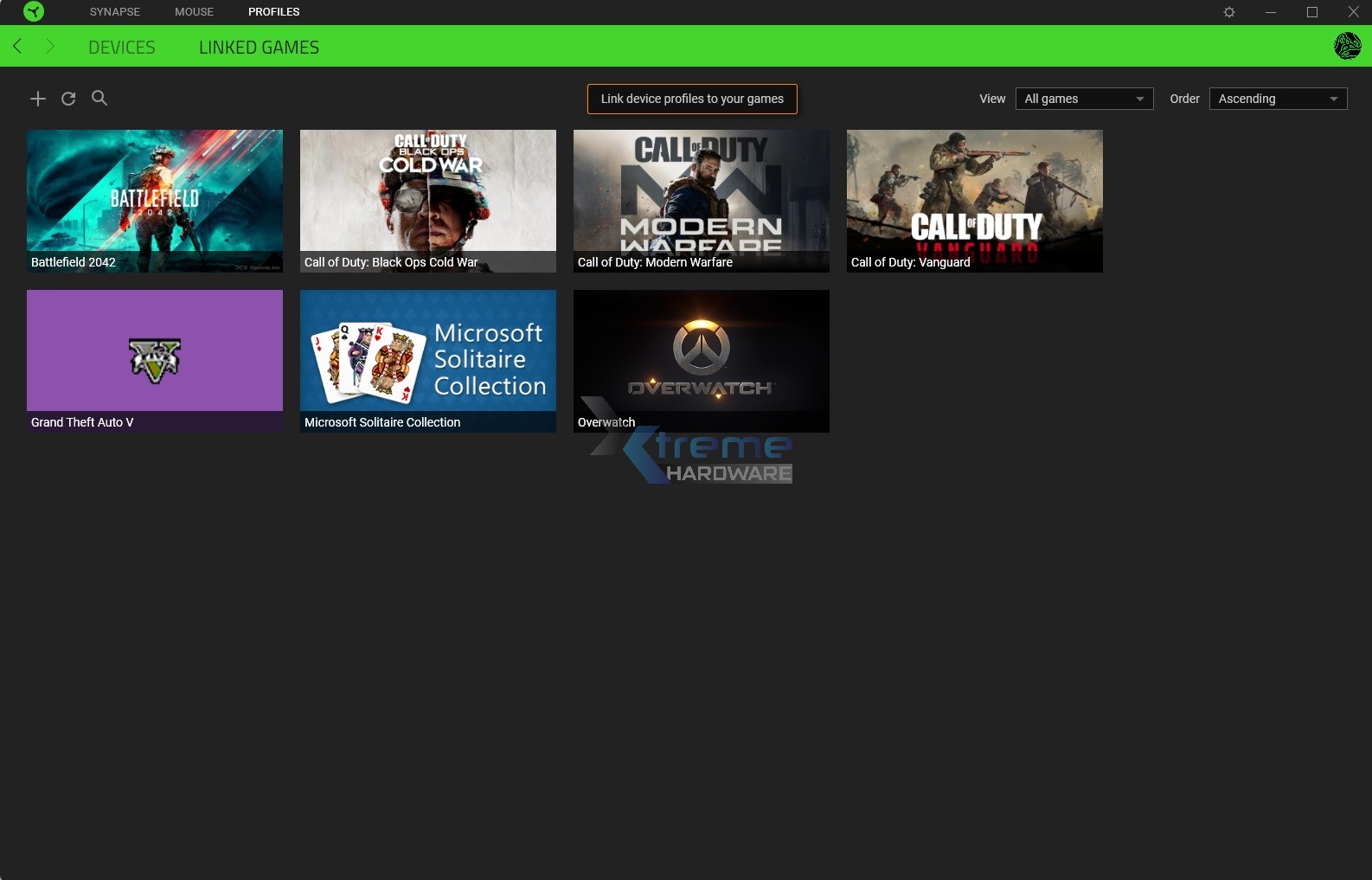Choose the Grand Theft Auto V tile
Viewport: 1372px width, 880px height.
(155, 361)
